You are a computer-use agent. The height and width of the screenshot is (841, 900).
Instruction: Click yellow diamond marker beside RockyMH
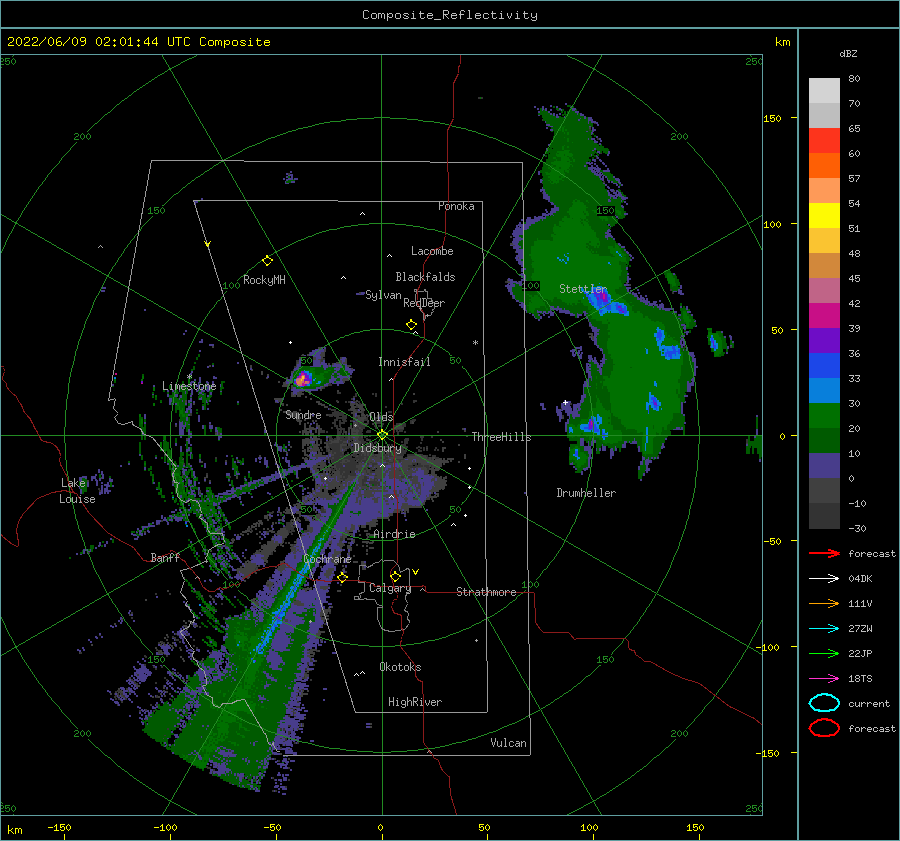(267, 261)
